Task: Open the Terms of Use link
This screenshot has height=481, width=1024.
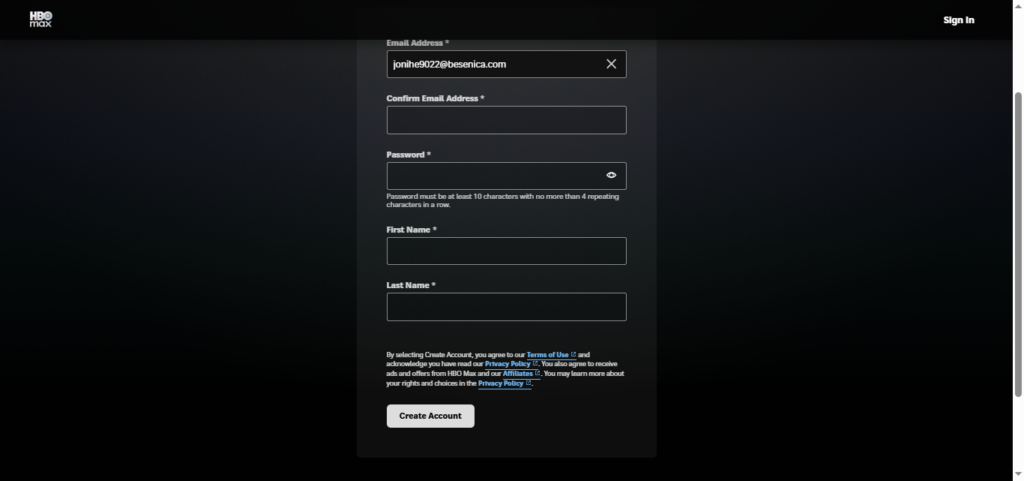Action: pos(551,355)
